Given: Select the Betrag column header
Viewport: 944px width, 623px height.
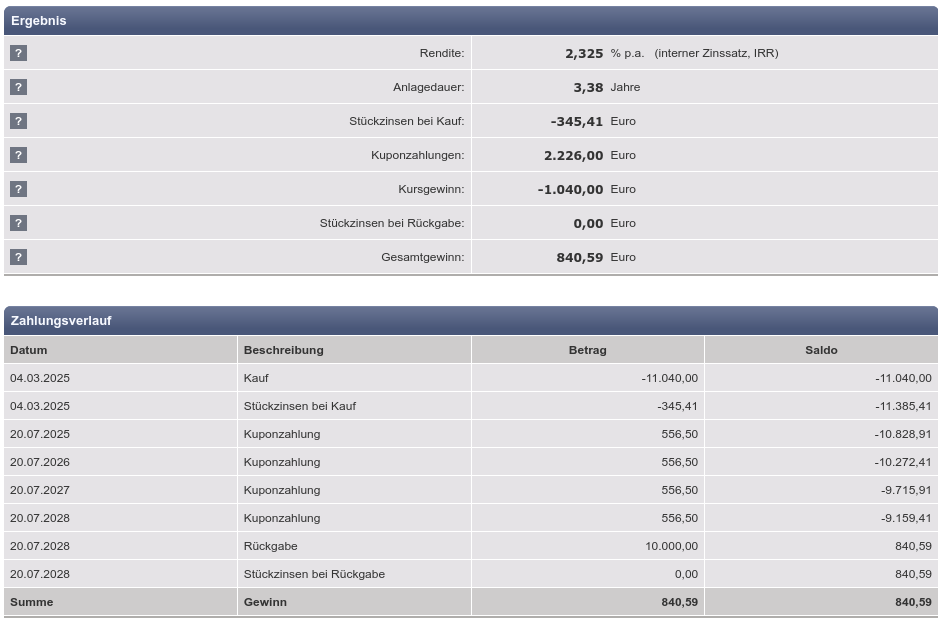Looking at the screenshot, I should (x=587, y=350).
